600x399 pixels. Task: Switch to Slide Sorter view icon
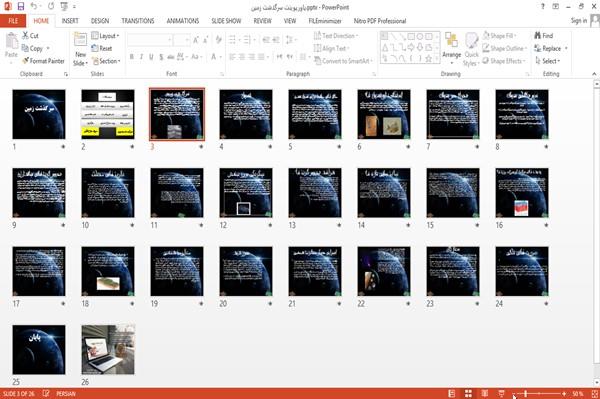pos(468,394)
